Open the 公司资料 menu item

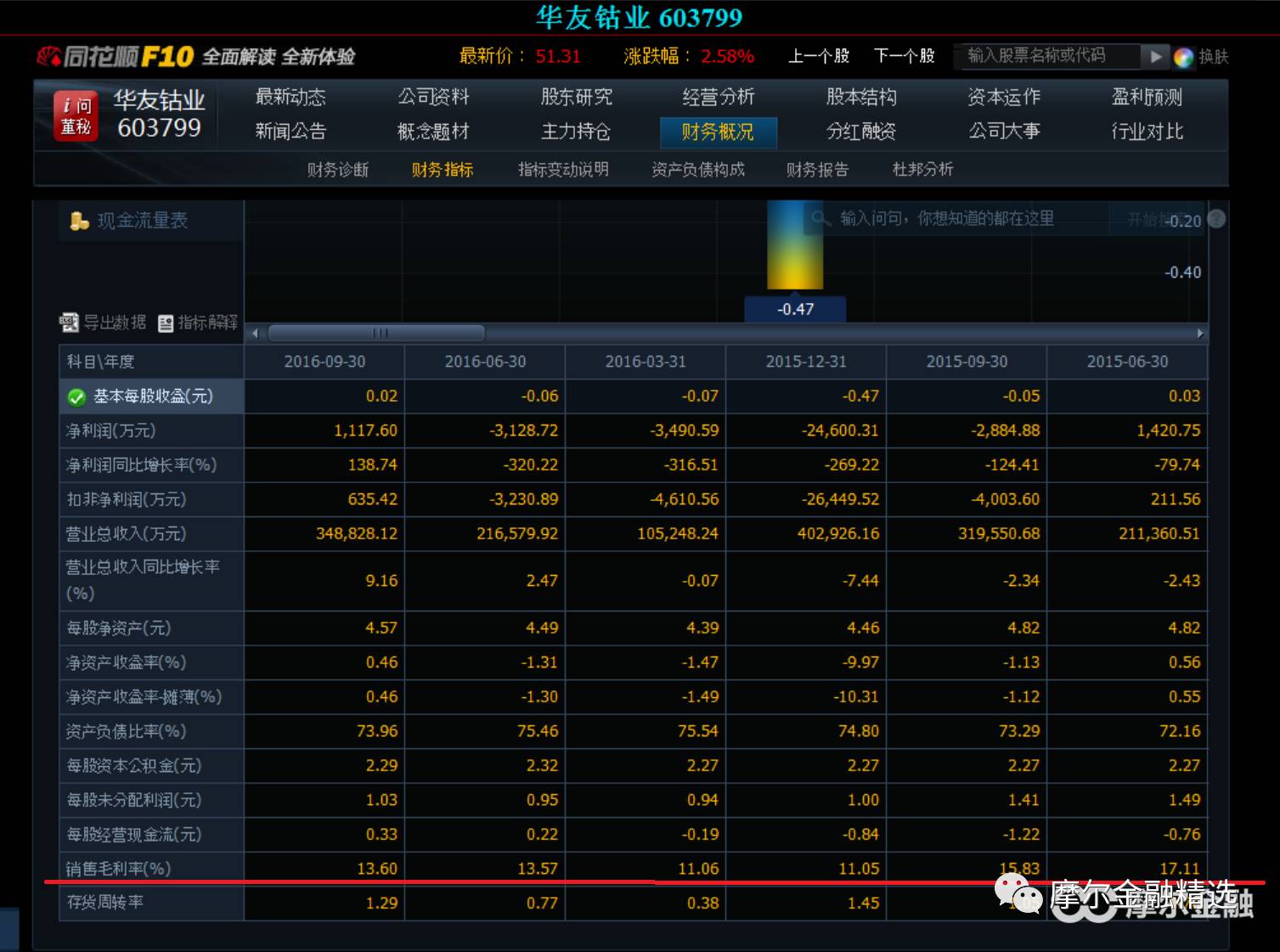click(433, 97)
